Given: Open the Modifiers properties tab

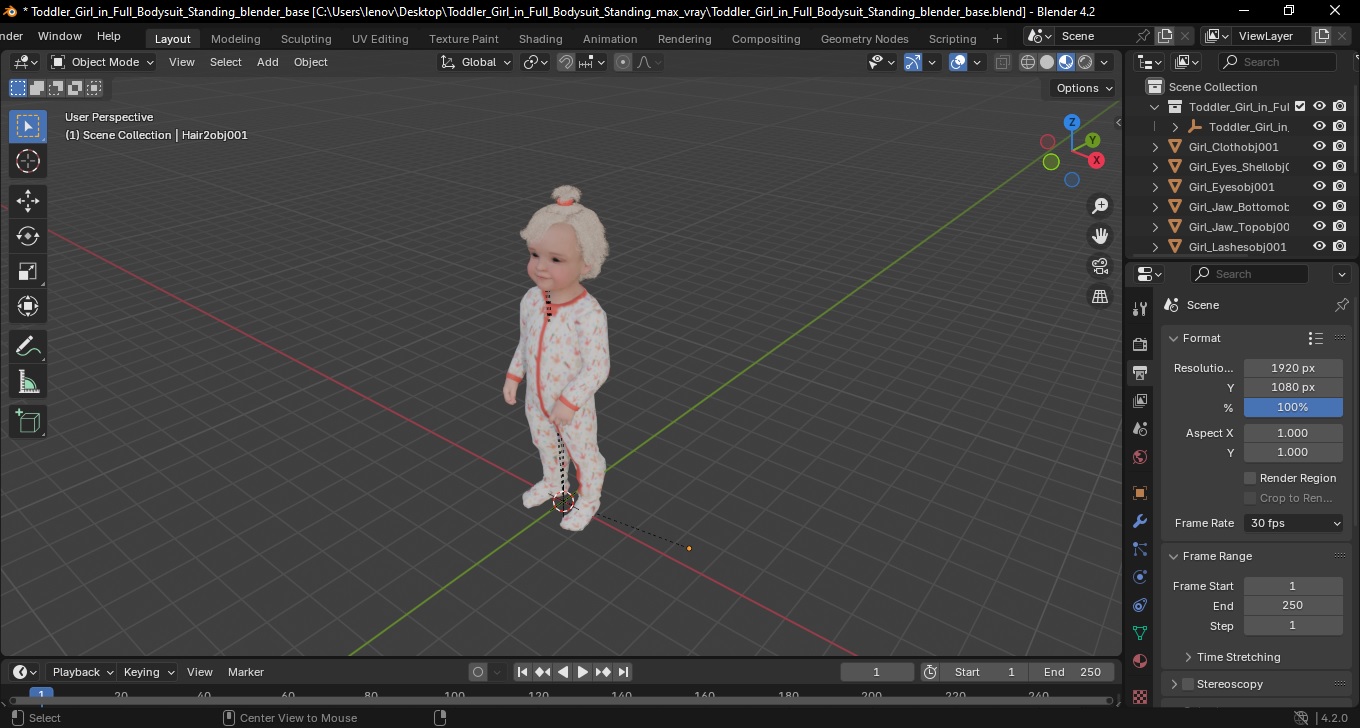Looking at the screenshot, I should 1140,521.
